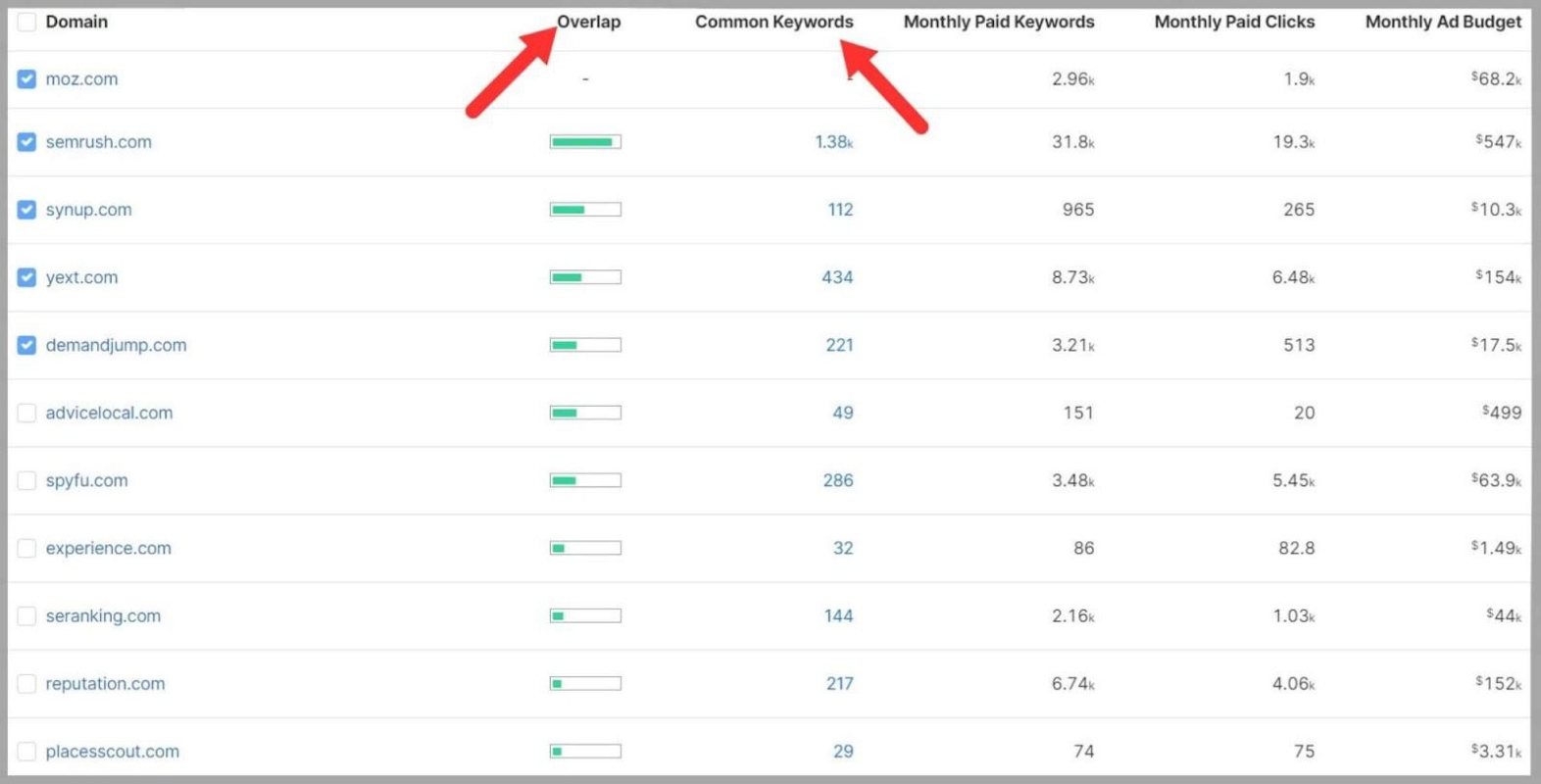Open the spyfu.com domain link

point(86,480)
